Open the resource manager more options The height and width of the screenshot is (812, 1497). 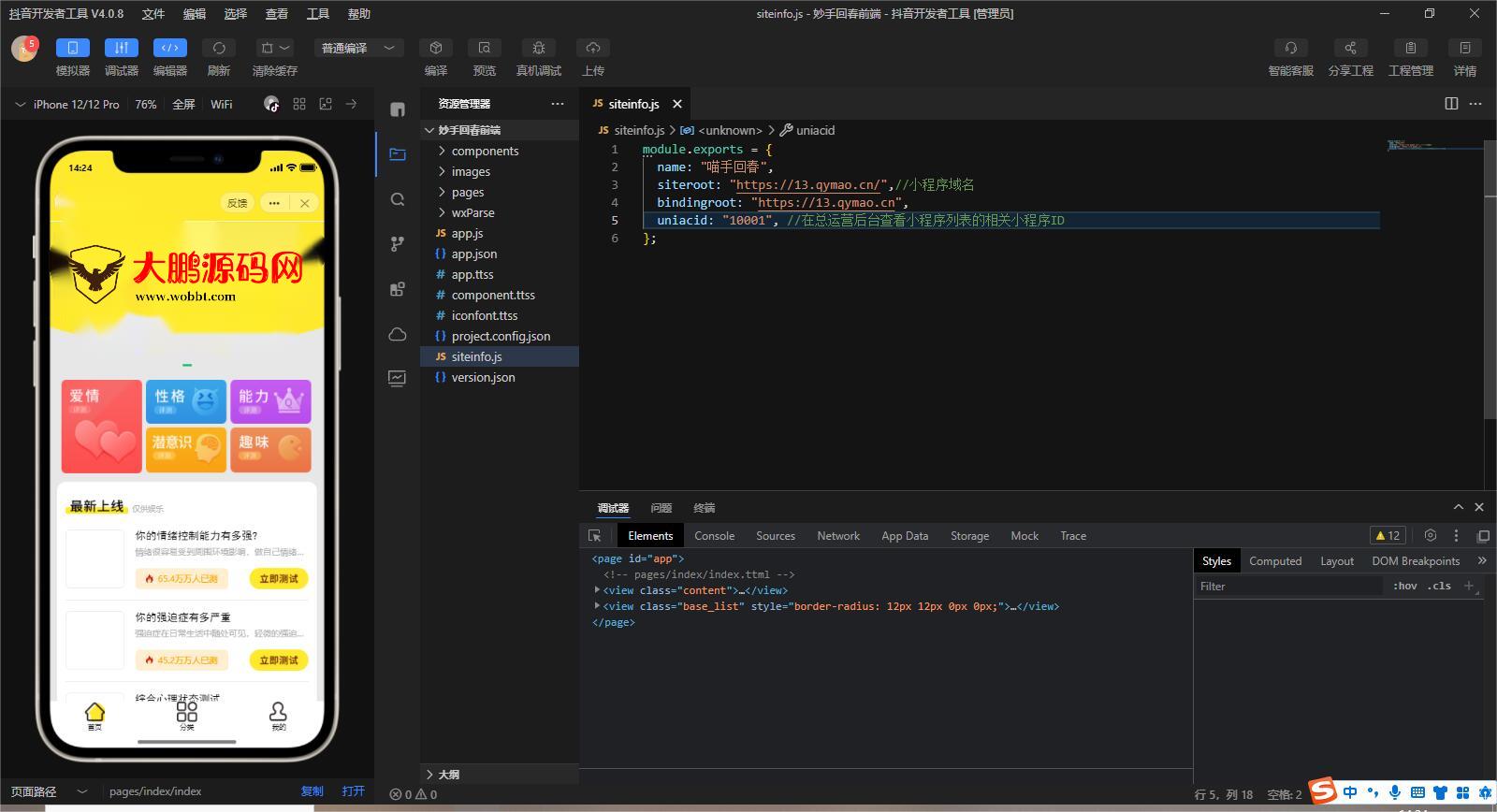pos(558,104)
